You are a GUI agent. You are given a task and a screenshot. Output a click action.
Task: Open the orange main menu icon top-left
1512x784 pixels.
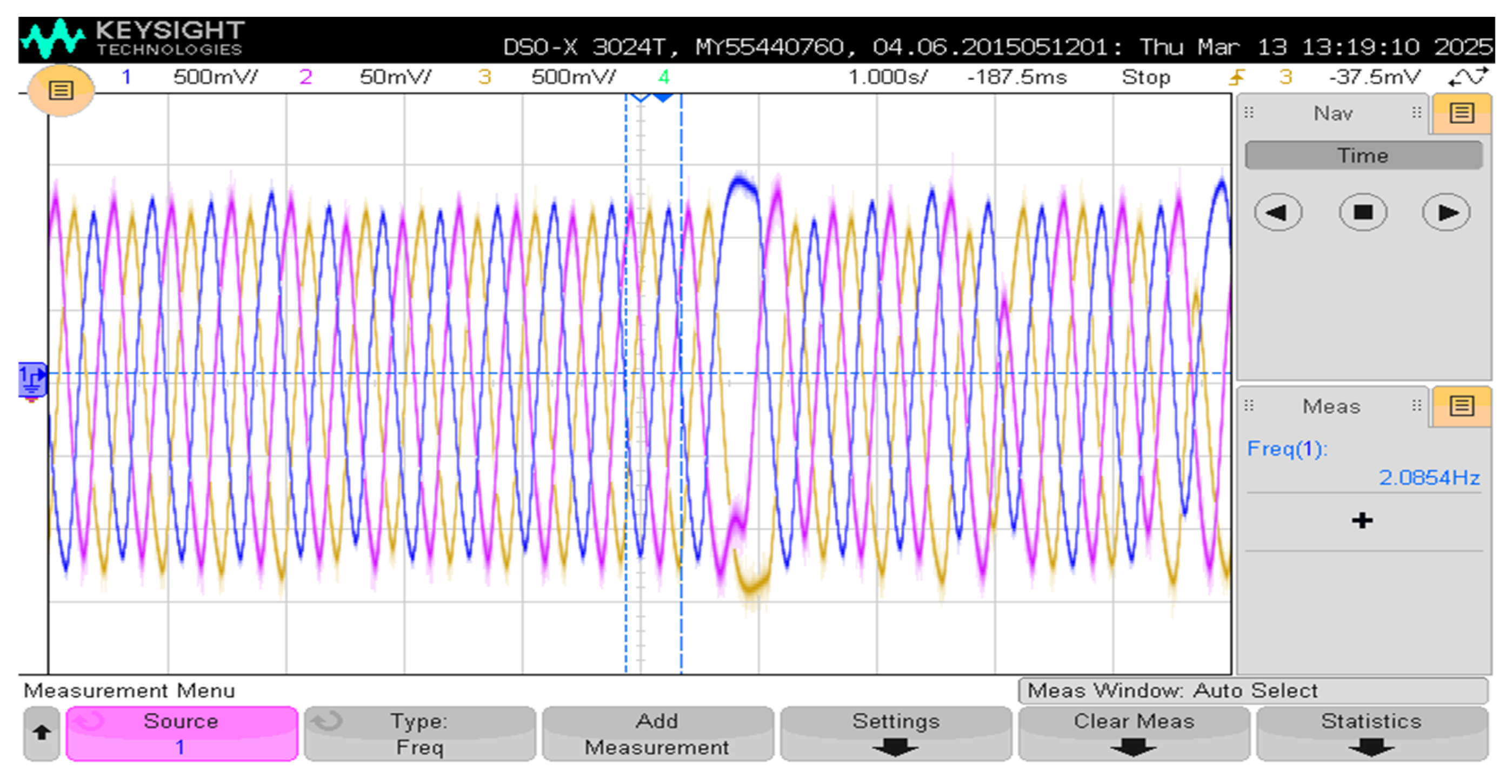61,90
